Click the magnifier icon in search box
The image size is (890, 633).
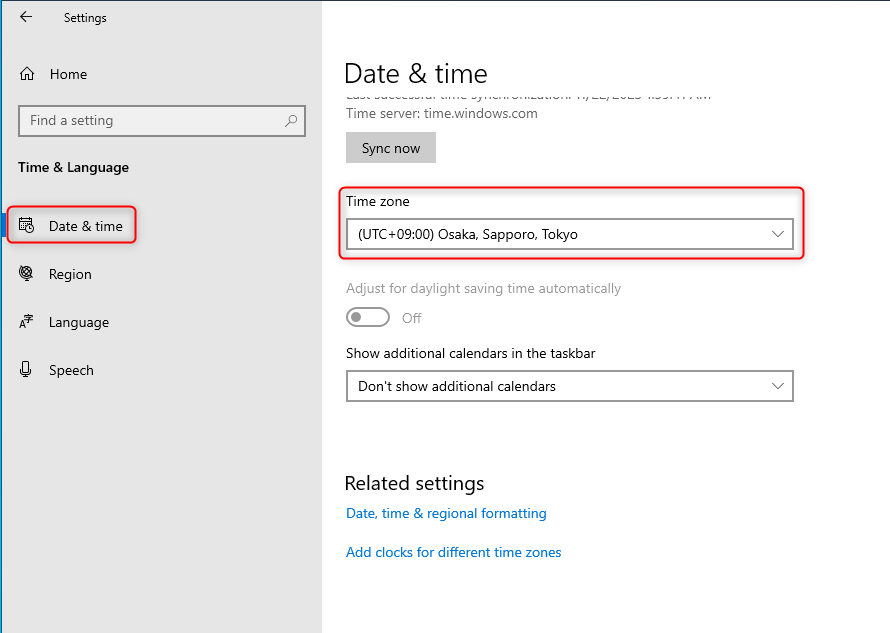(291, 121)
